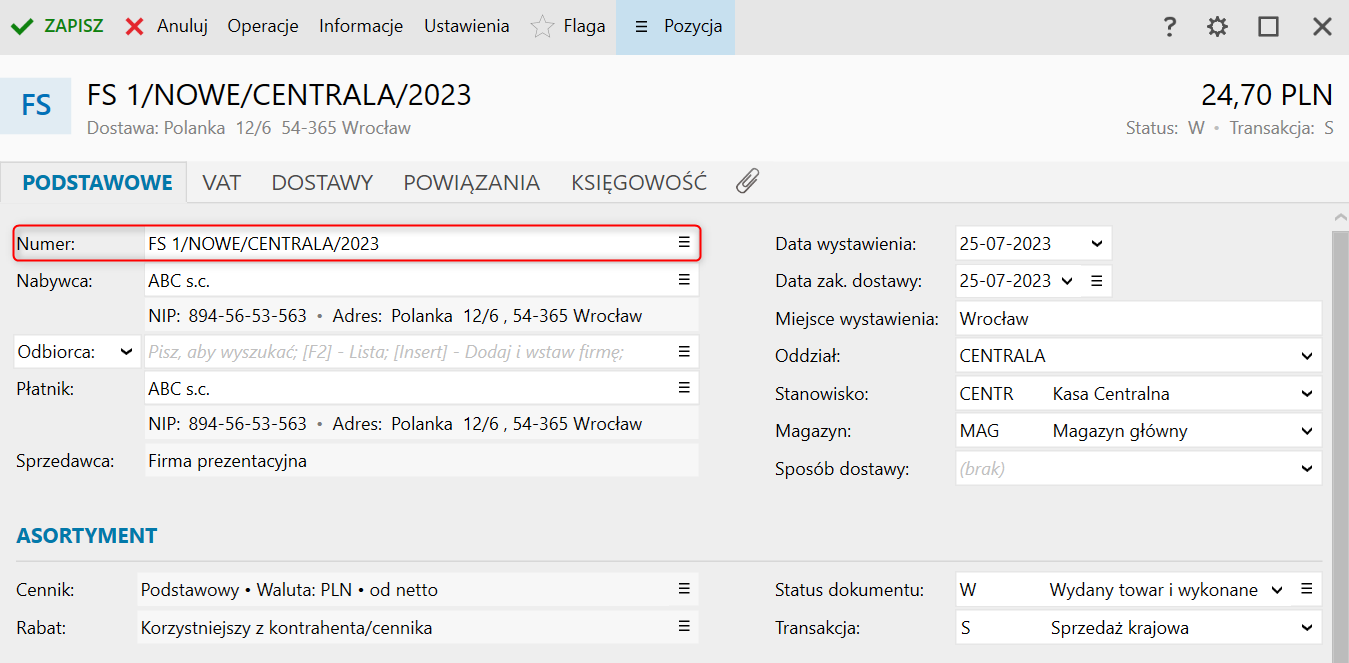
Task: Expand the Data wystawienia date dropdown
Action: [x=1096, y=243]
